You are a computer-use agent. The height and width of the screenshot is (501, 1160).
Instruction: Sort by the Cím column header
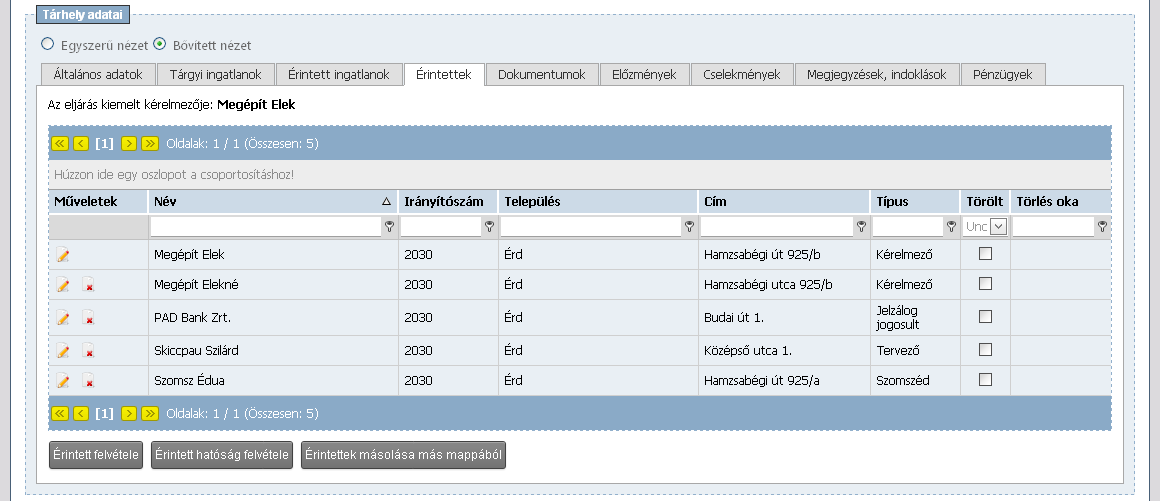[783, 201]
